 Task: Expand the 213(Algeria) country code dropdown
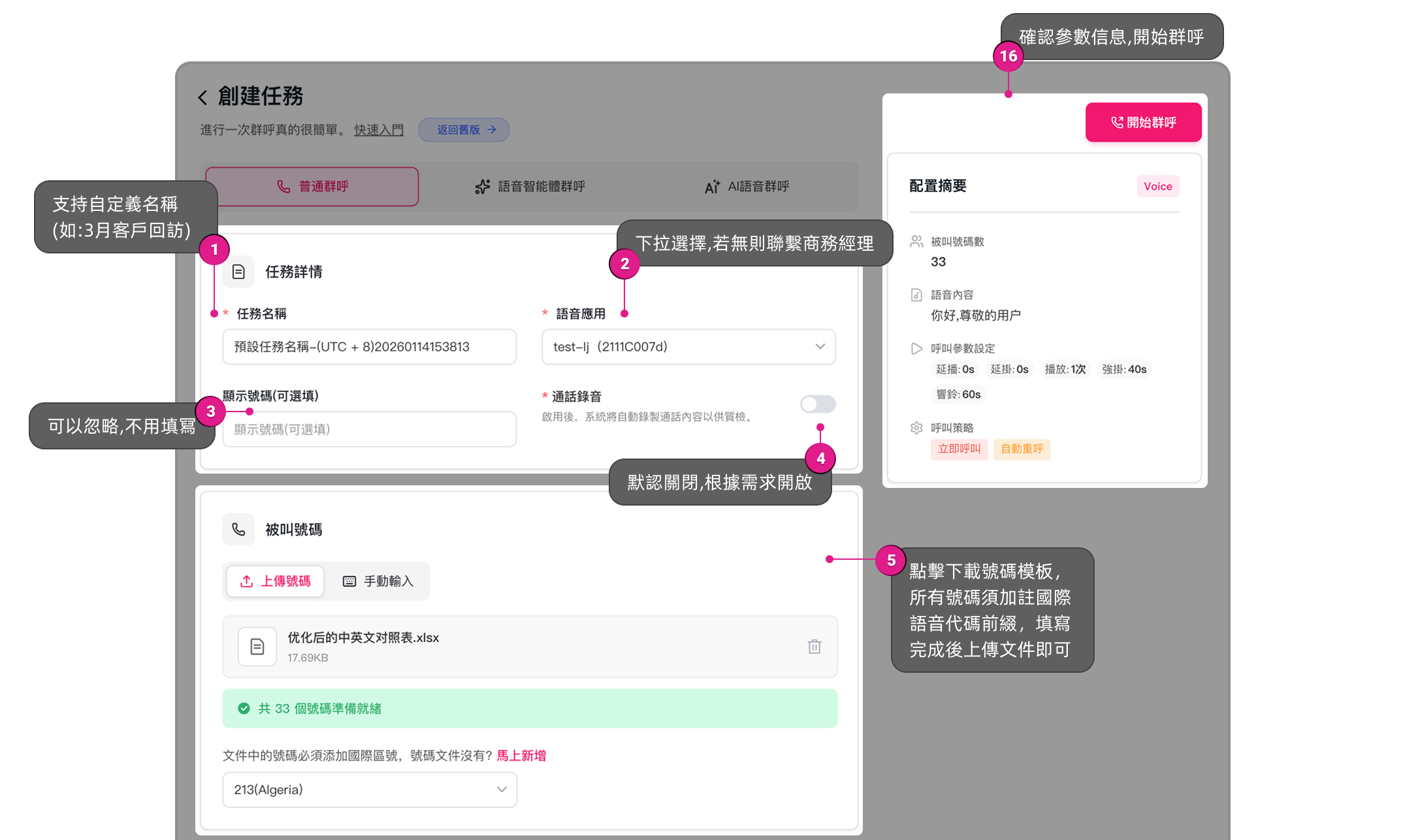370,790
